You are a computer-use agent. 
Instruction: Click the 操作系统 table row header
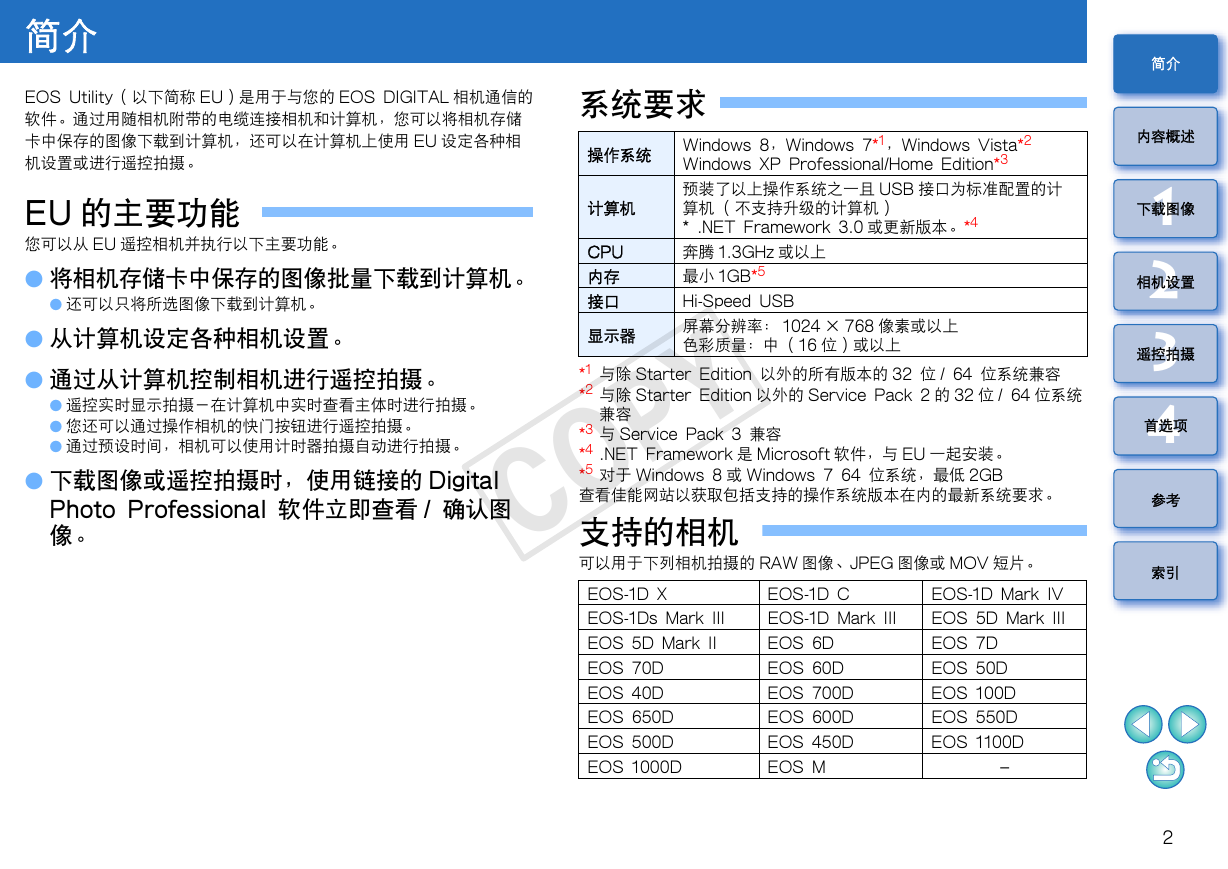[629, 154]
